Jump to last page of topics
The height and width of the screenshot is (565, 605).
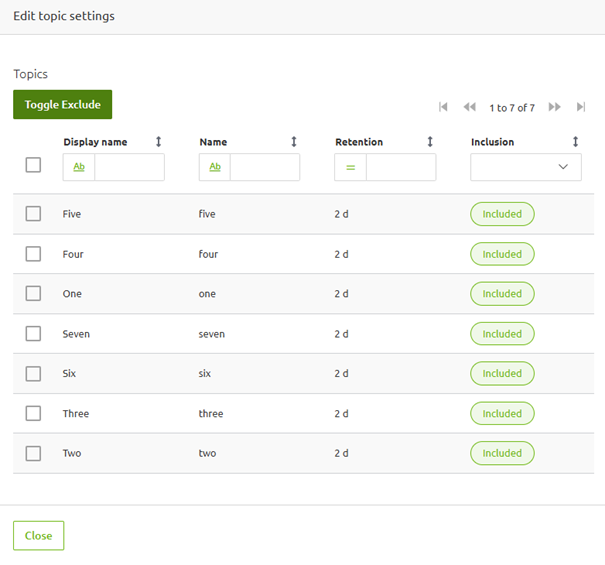[580, 107]
